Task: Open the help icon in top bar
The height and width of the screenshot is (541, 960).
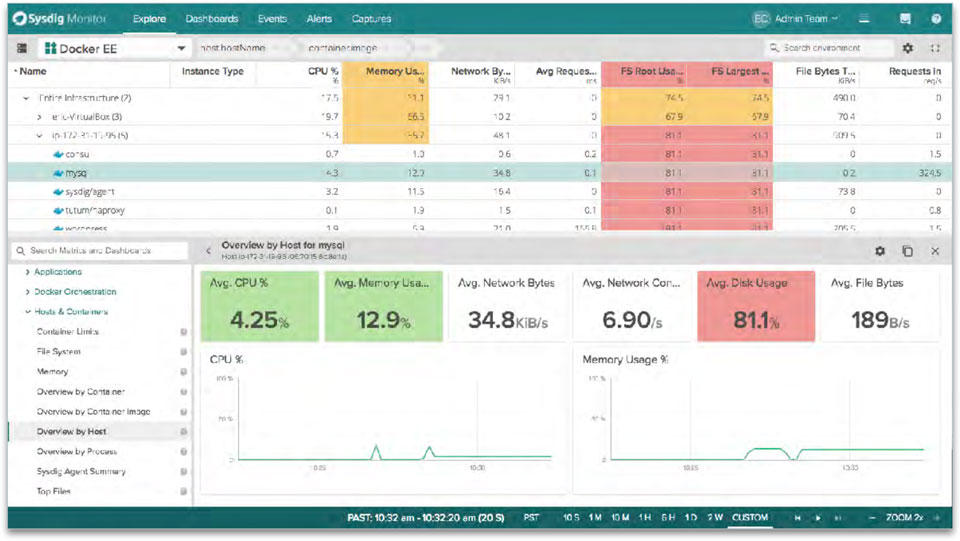Action: [936, 19]
